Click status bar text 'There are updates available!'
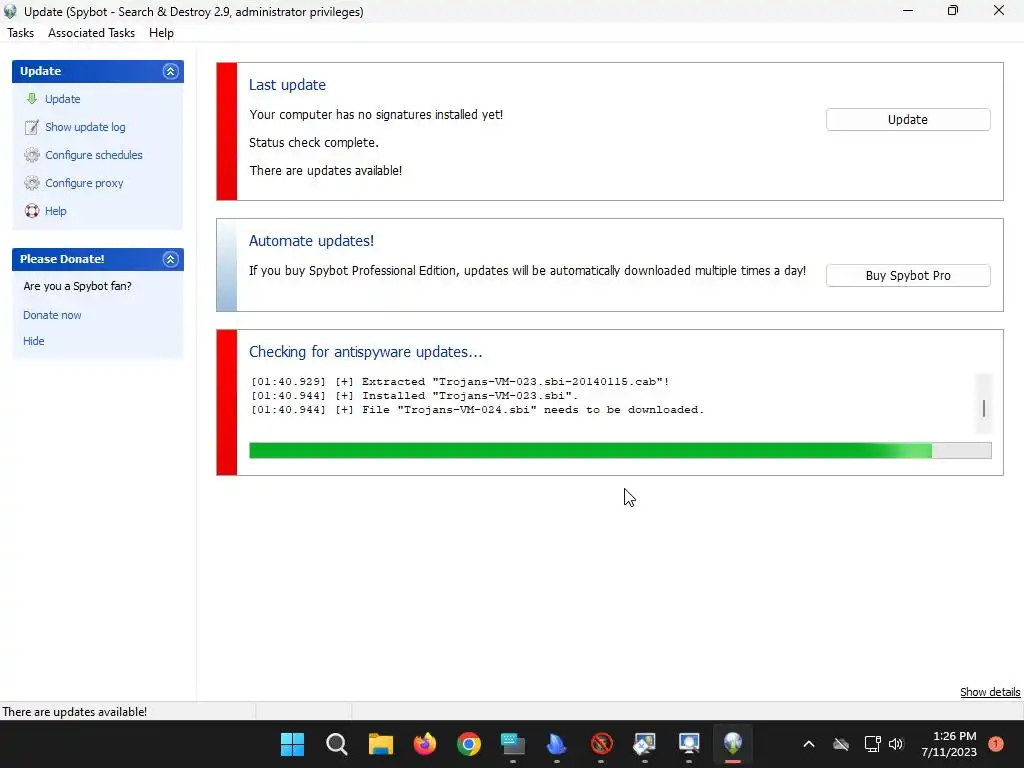This screenshot has width=1024, height=768. tap(74, 712)
